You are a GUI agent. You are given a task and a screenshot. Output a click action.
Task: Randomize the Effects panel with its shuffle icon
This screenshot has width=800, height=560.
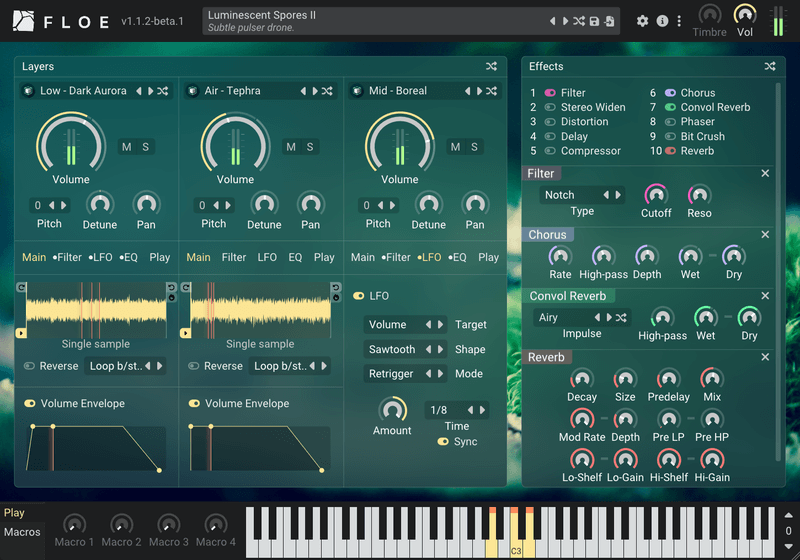(x=770, y=67)
